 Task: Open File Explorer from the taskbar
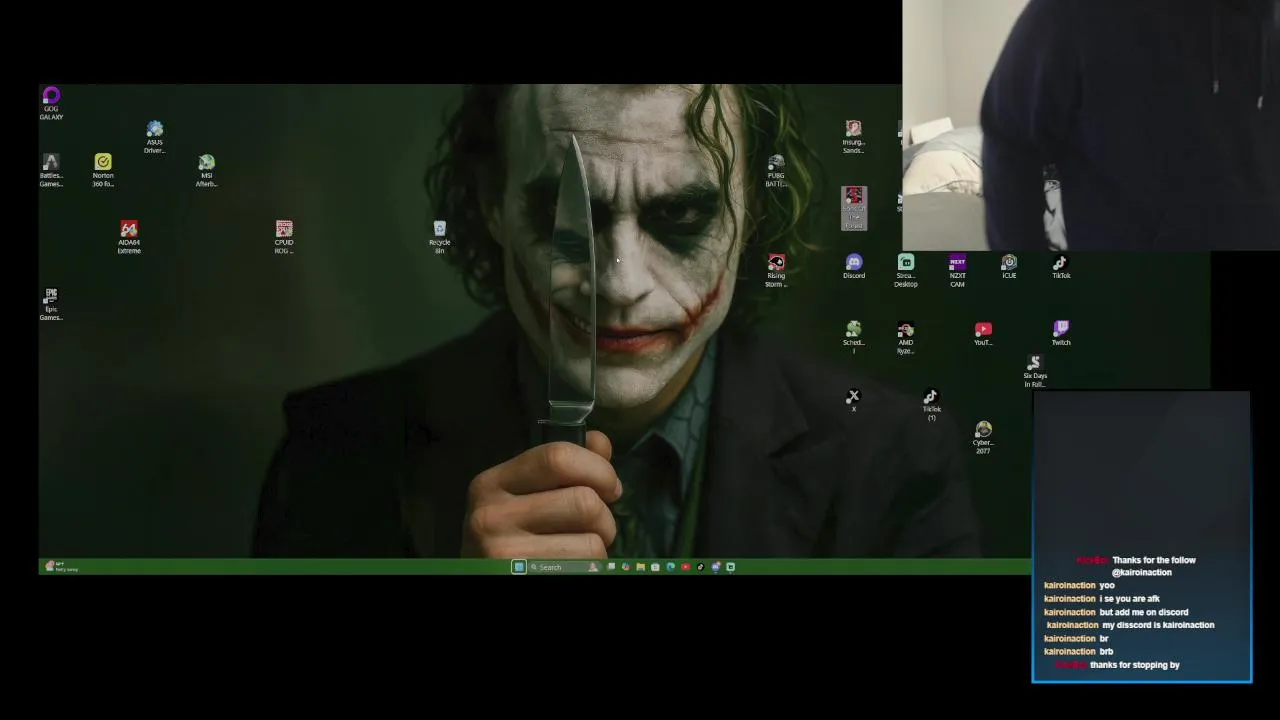click(640, 567)
